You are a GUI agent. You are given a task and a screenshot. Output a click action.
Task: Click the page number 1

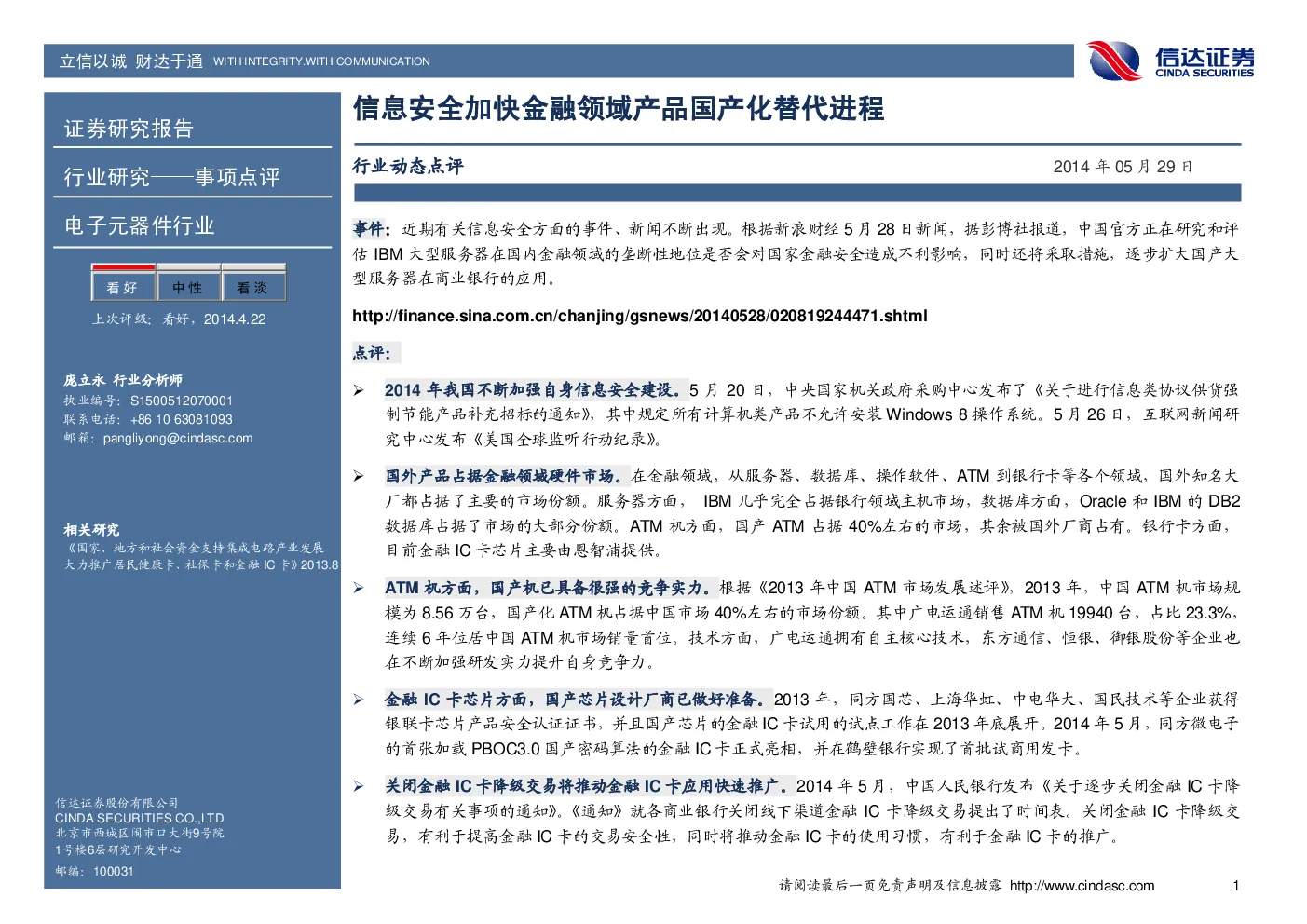(1236, 886)
